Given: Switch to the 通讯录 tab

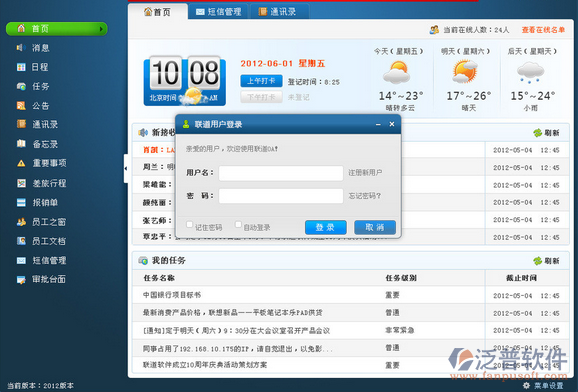Looking at the screenshot, I should tap(279, 11).
